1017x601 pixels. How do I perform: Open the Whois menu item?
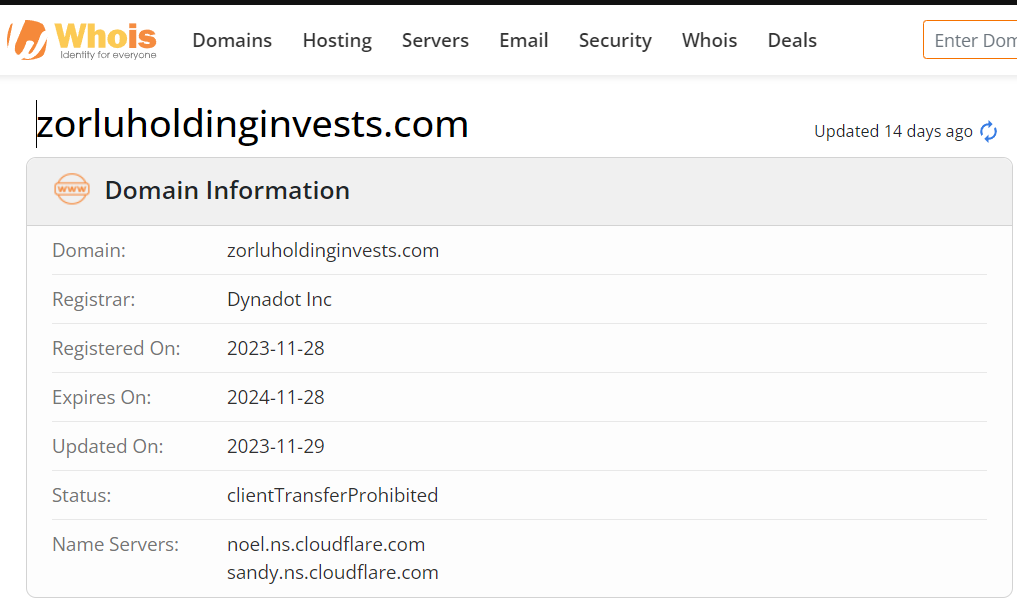710,40
